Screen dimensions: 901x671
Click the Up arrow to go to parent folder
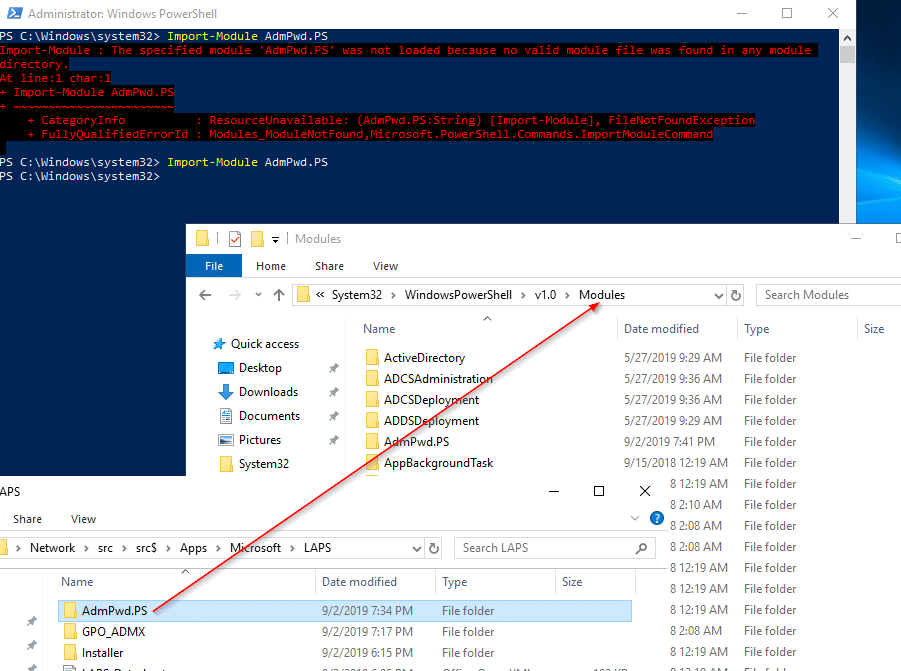click(x=280, y=294)
